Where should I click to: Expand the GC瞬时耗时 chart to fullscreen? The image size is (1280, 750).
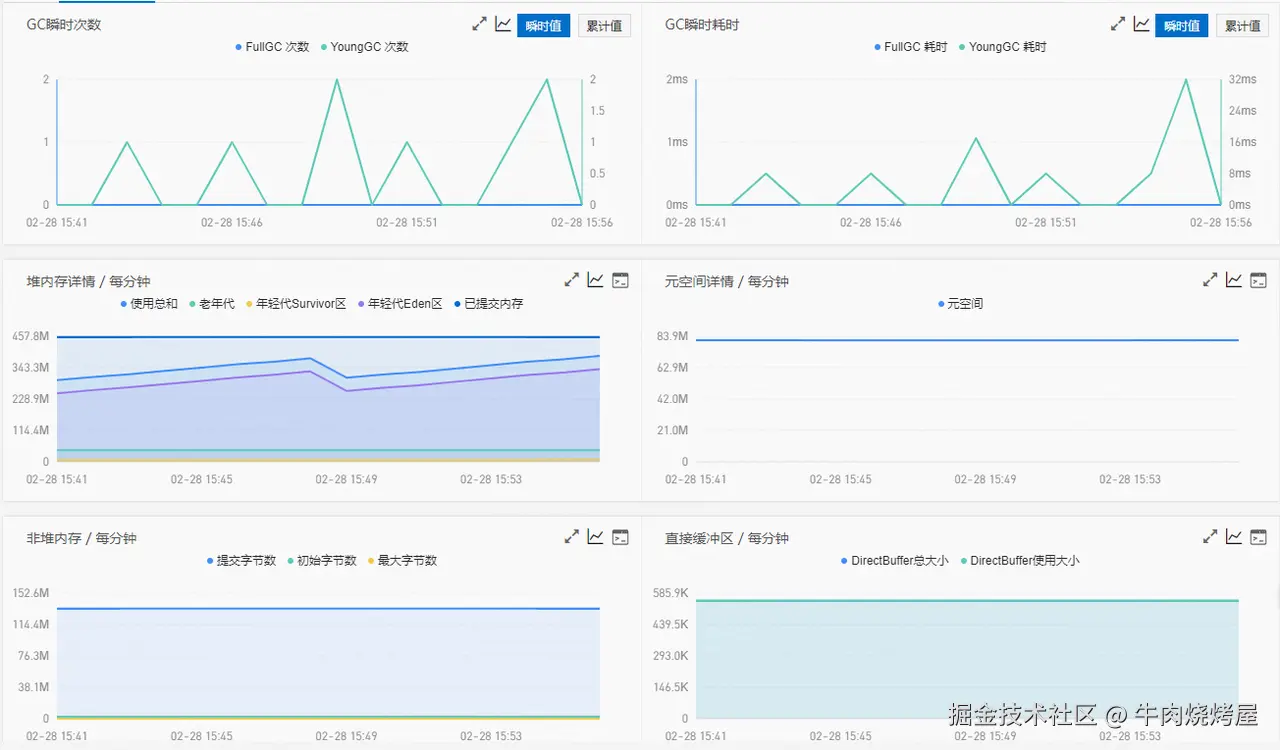coord(1118,25)
